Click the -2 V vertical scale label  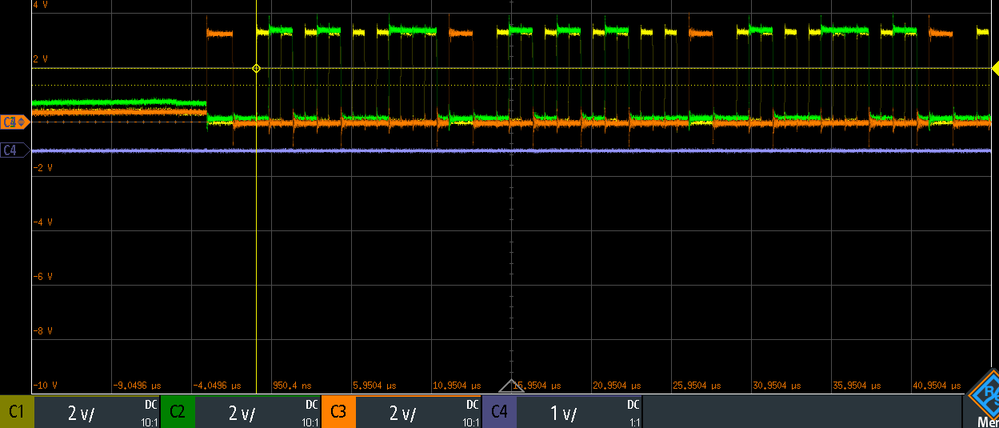(42, 168)
